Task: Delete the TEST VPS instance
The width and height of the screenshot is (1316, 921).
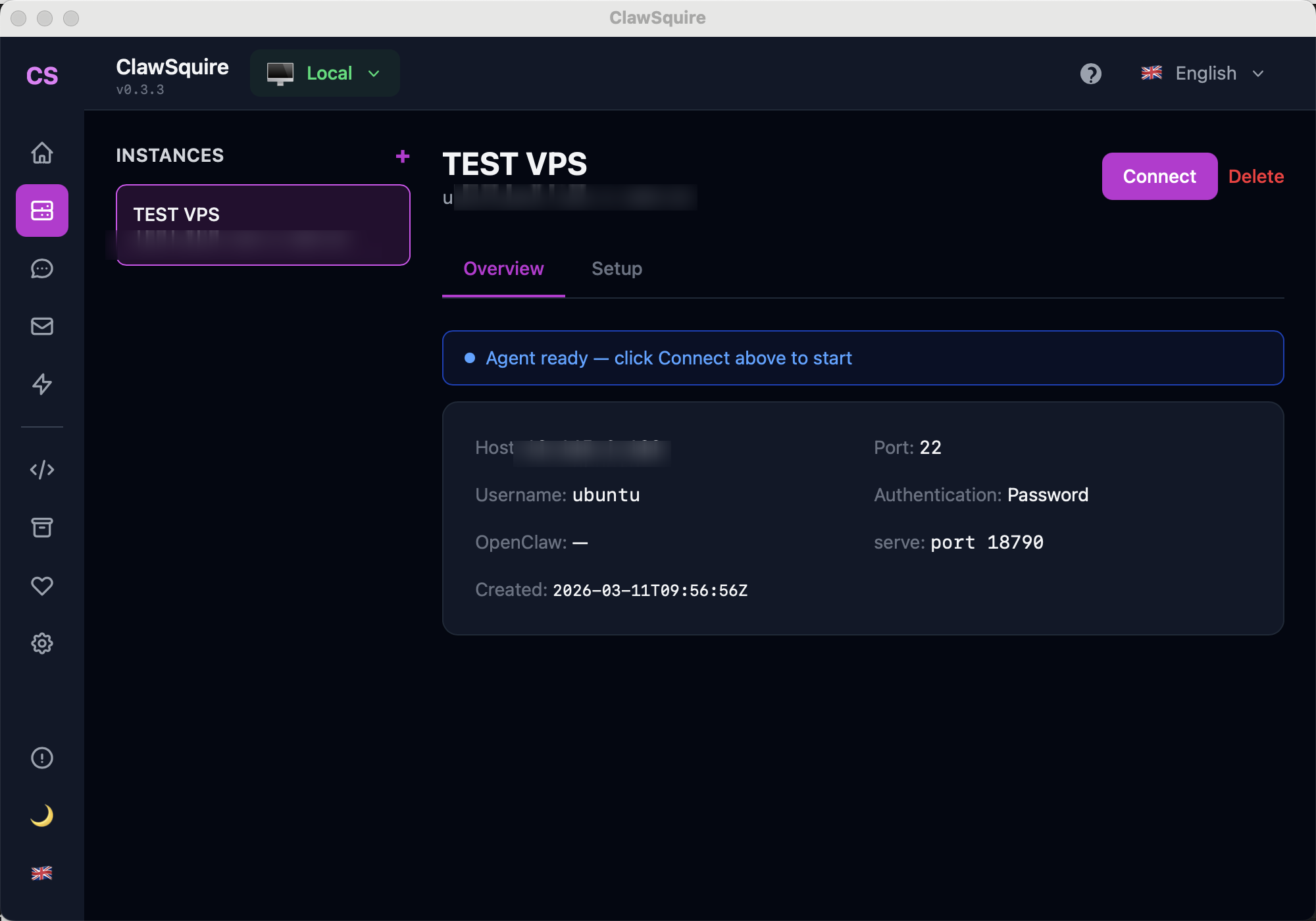Action: point(1255,176)
